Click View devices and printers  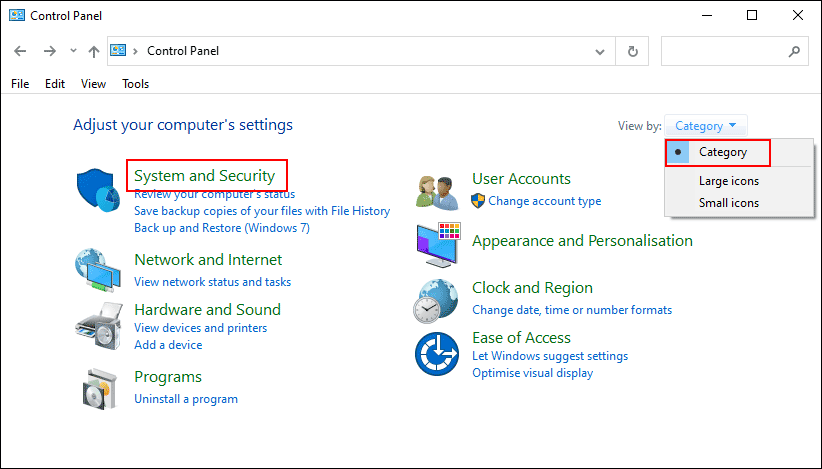pyautogui.click(x=200, y=328)
